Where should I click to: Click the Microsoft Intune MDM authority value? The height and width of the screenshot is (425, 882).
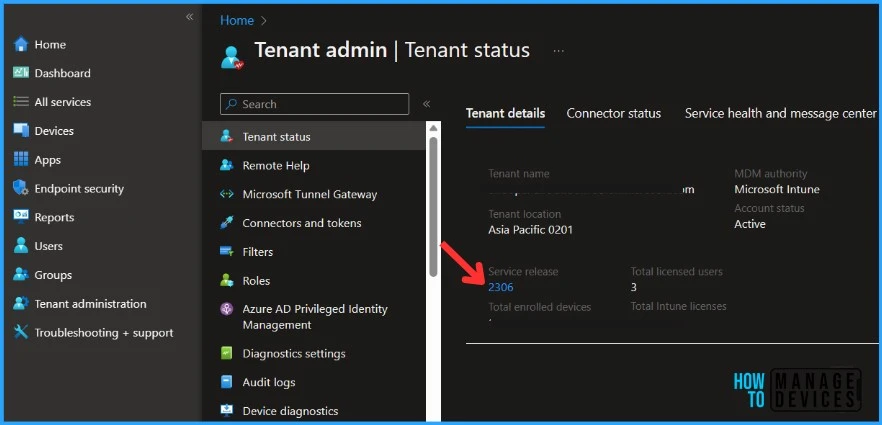(x=777, y=189)
